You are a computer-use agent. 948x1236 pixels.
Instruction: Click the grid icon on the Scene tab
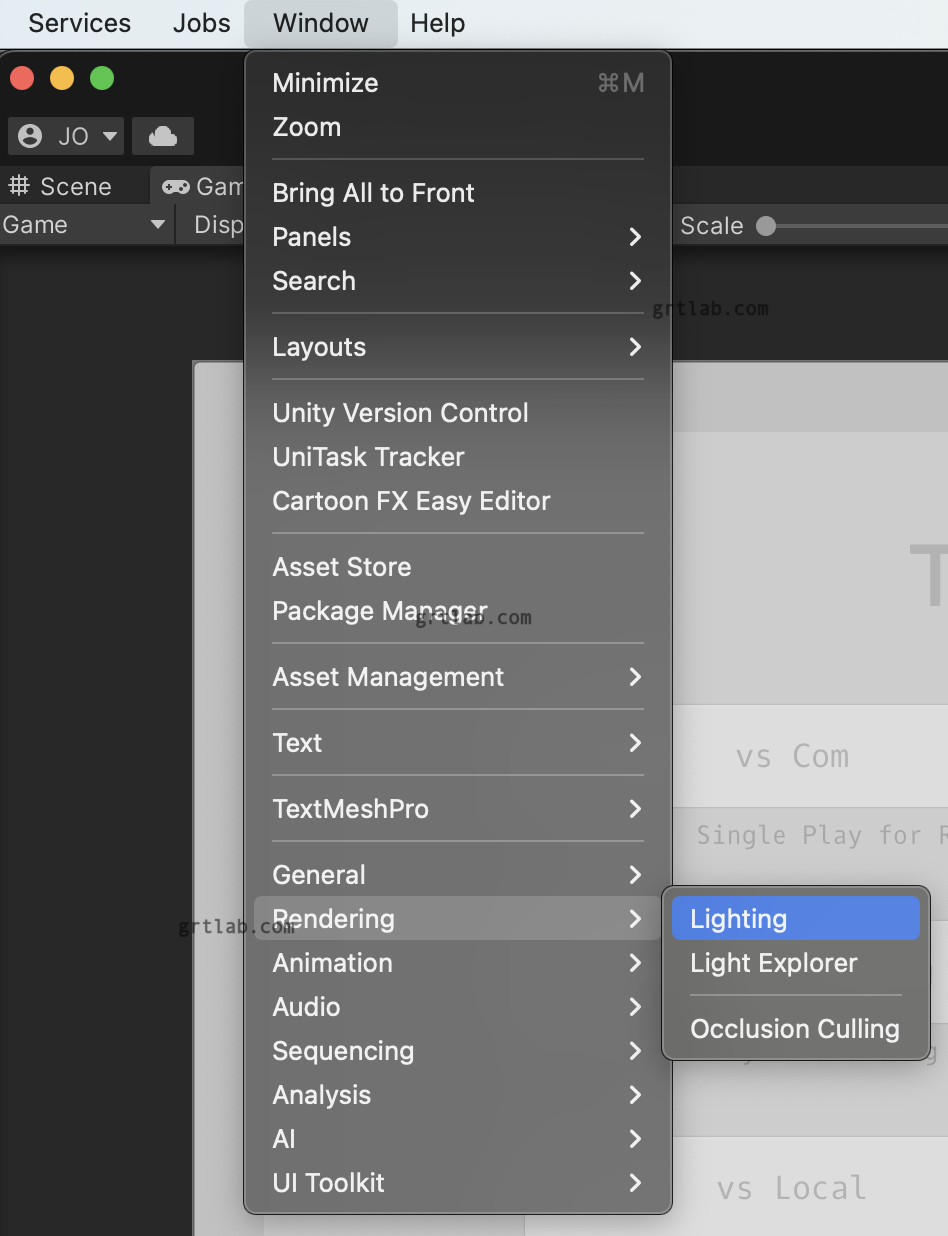point(20,186)
